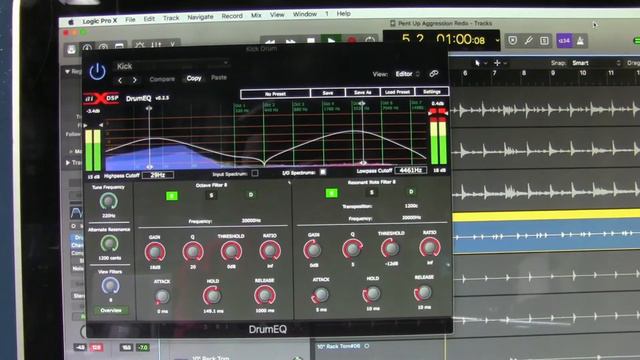Toggle the count-in 1234 button
Screen dimensions: 640x360
click(x=564, y=40)
